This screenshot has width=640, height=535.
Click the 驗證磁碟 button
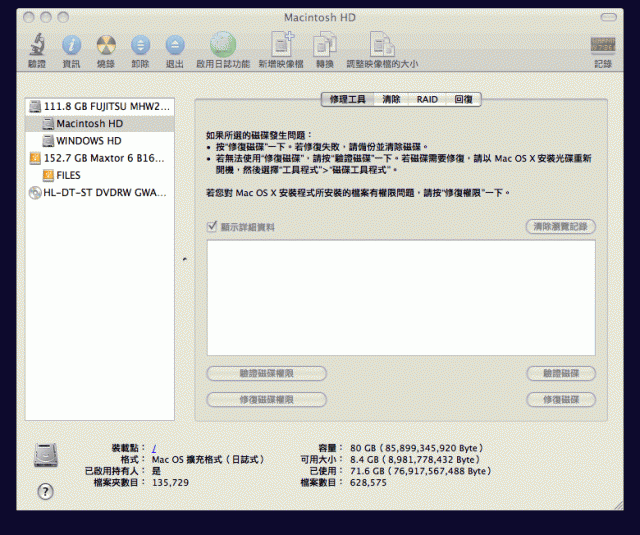(x=561, y=373)
